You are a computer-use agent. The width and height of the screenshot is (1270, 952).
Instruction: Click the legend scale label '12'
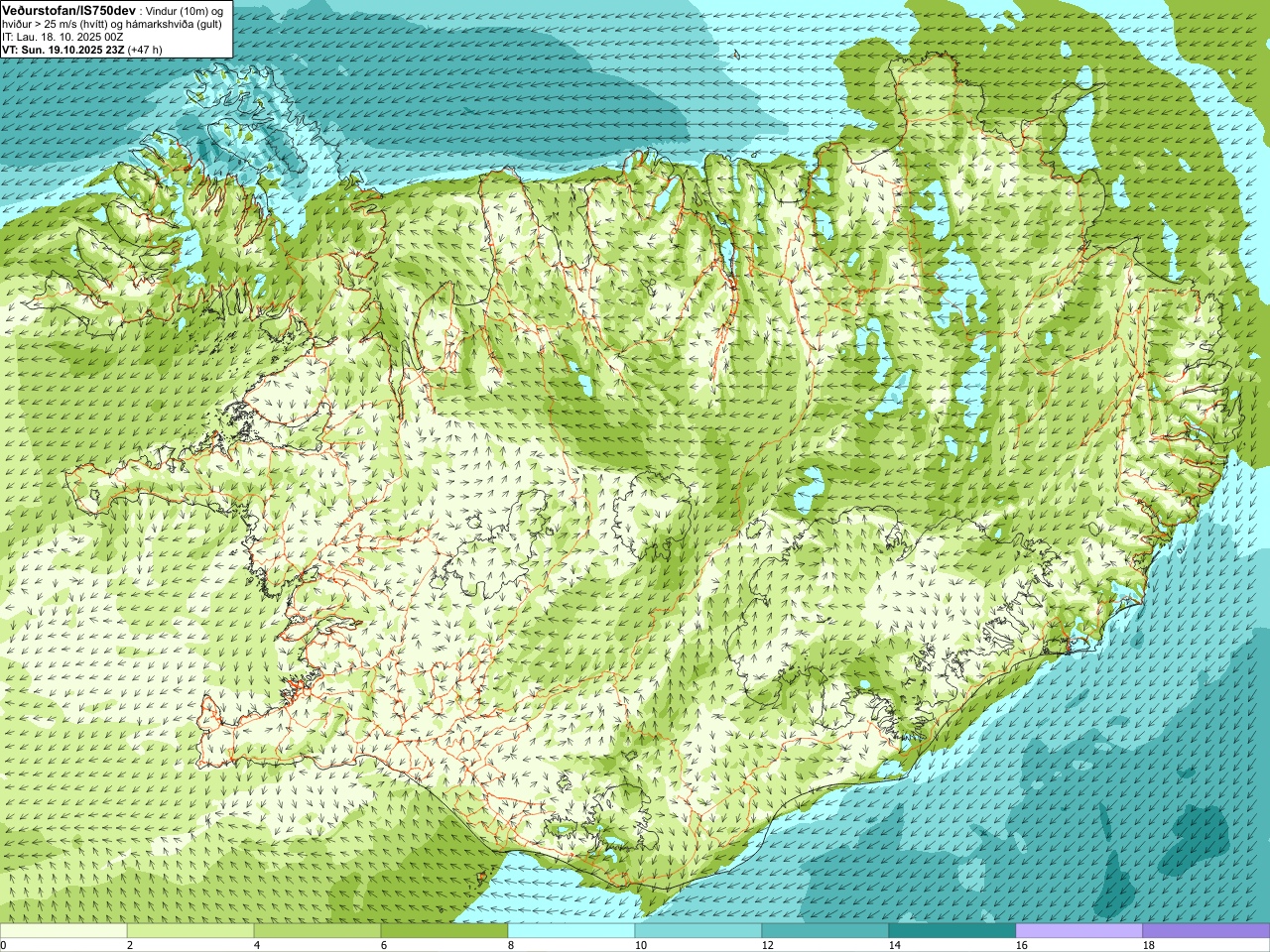coord(767,946)
